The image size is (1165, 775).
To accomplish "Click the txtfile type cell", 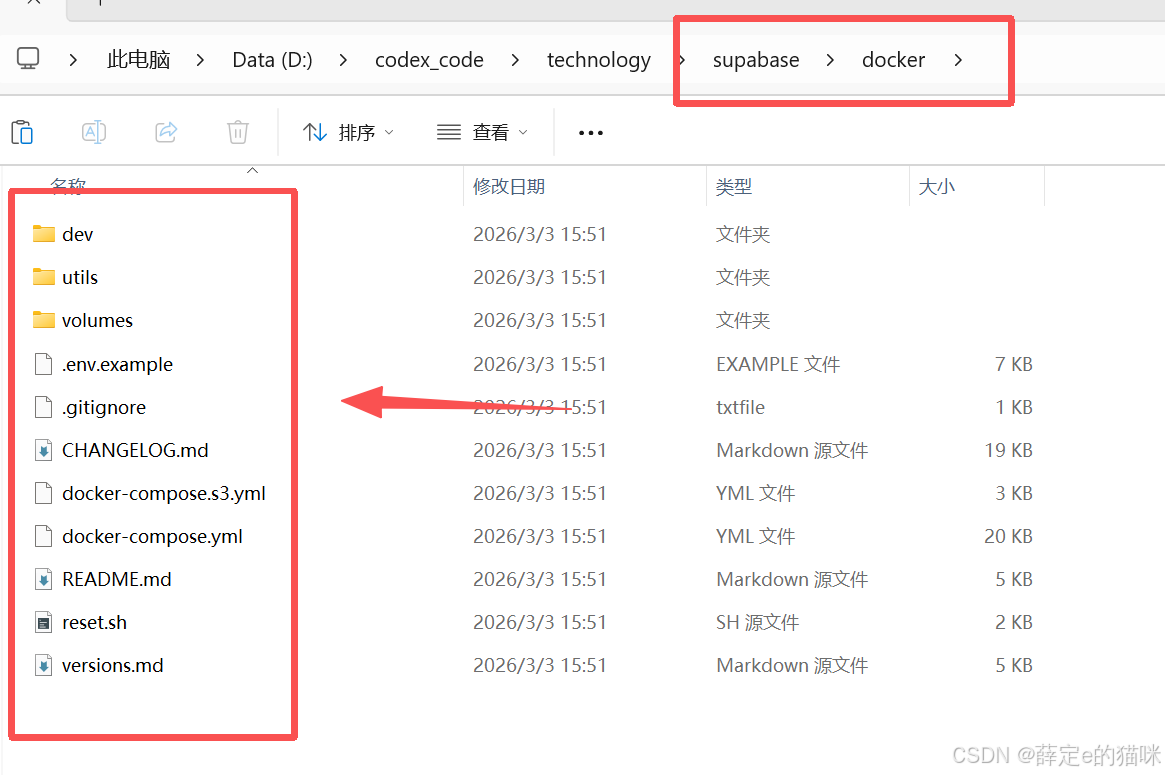I will (x=740, y=407).
